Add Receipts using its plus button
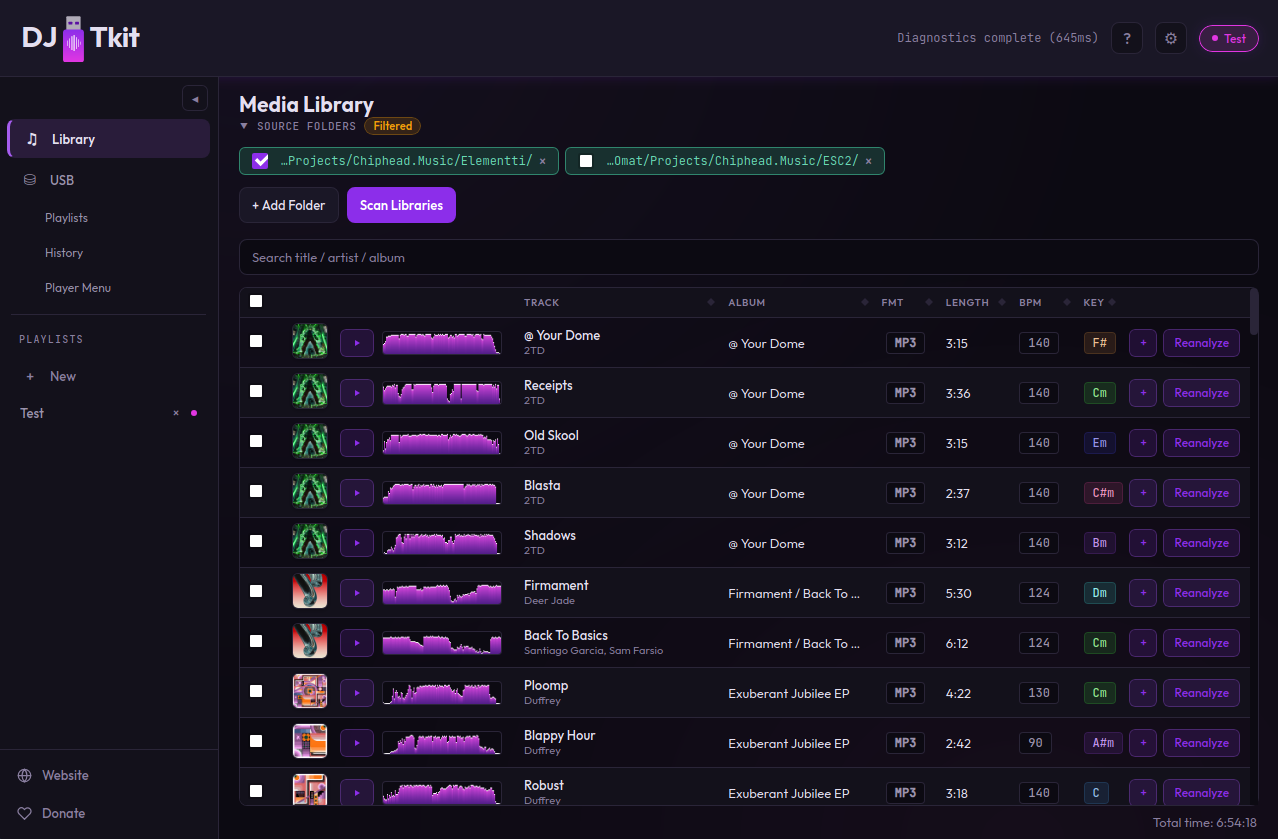1278x839 pixels. (x=1143, y=393)
